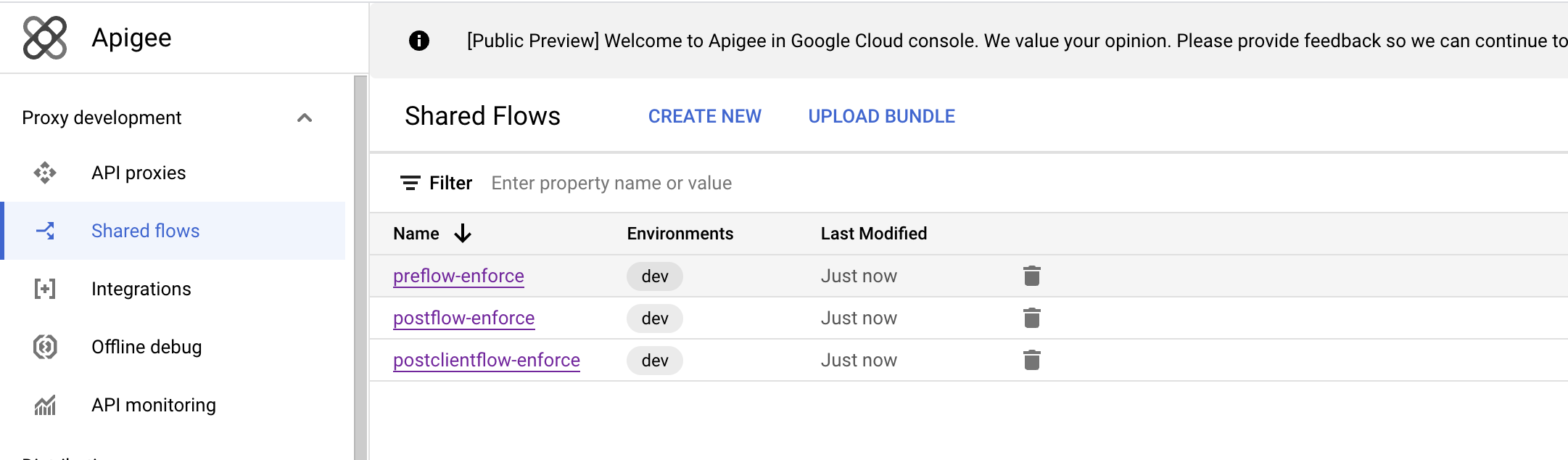Click the Offline debug sidebar icon
The image size is (1568, 460).
coord(45,347)
